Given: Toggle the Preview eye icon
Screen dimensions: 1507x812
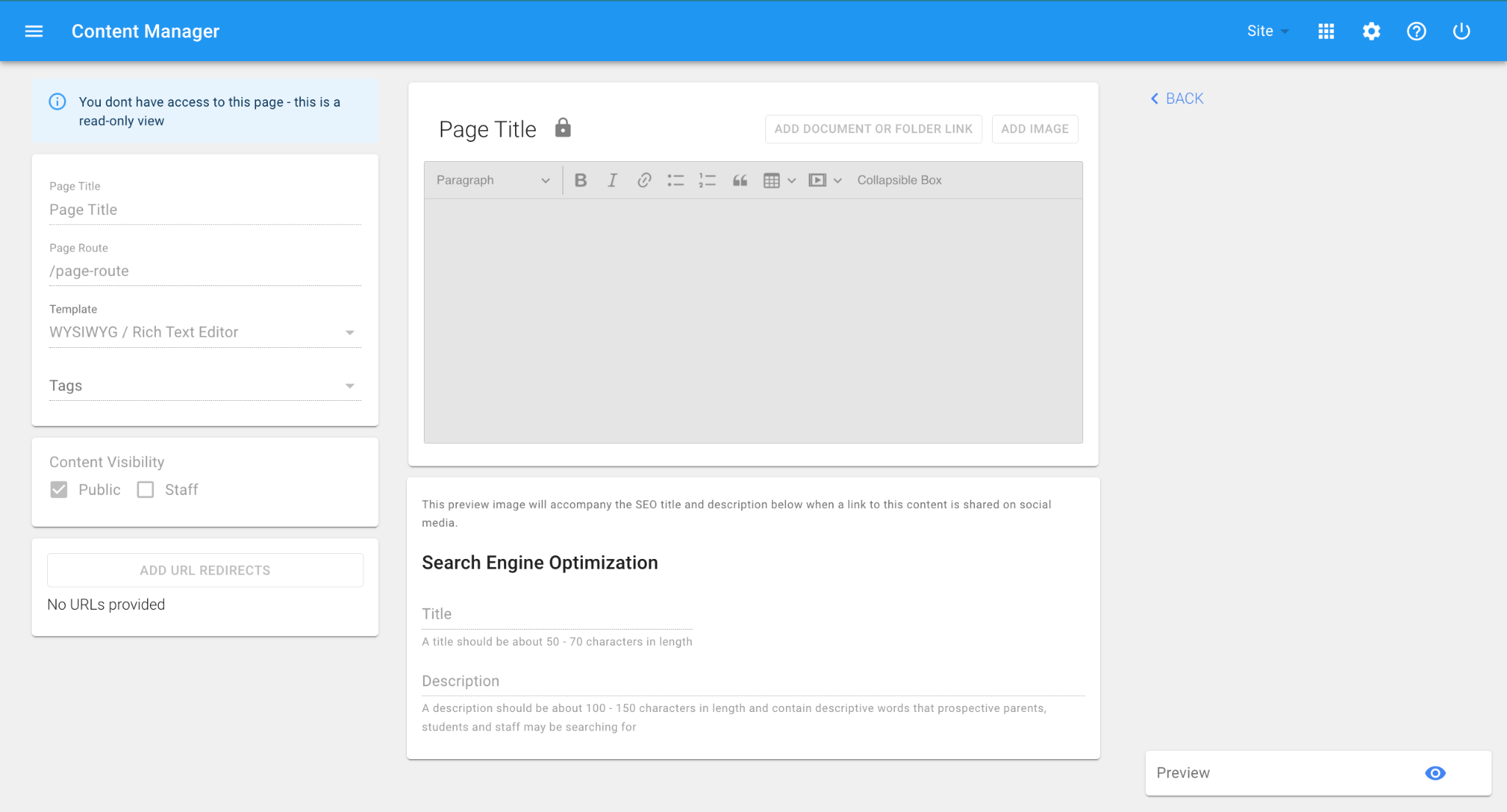Looking at the screenshot, I should click(1435, 773).
